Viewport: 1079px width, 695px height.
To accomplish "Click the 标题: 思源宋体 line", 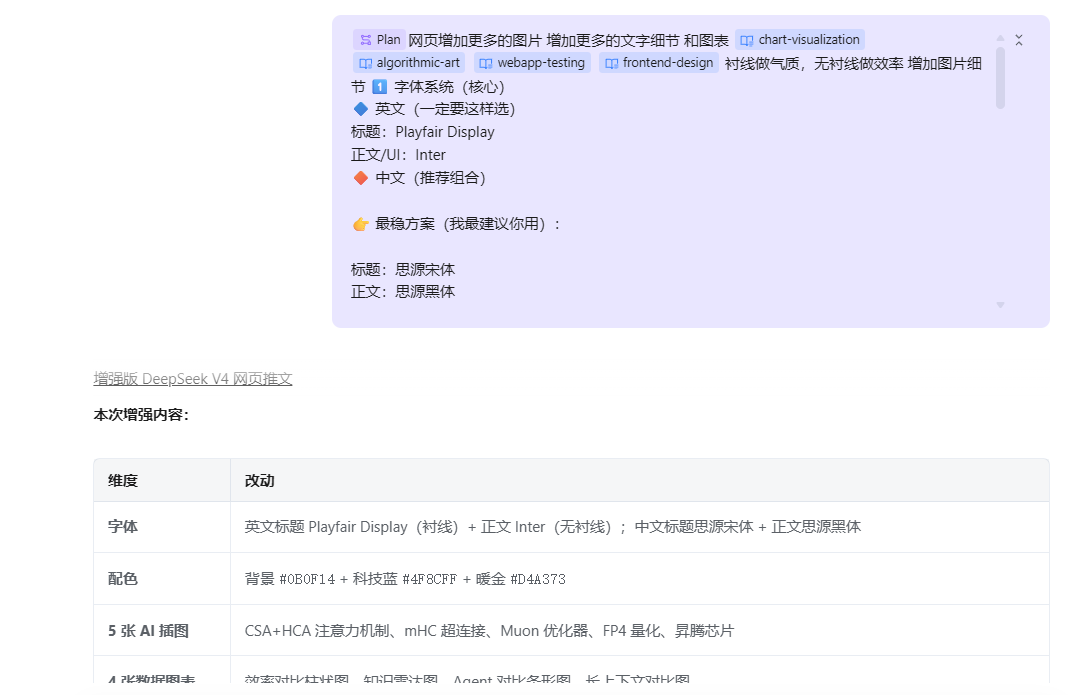I will point(403,270).
